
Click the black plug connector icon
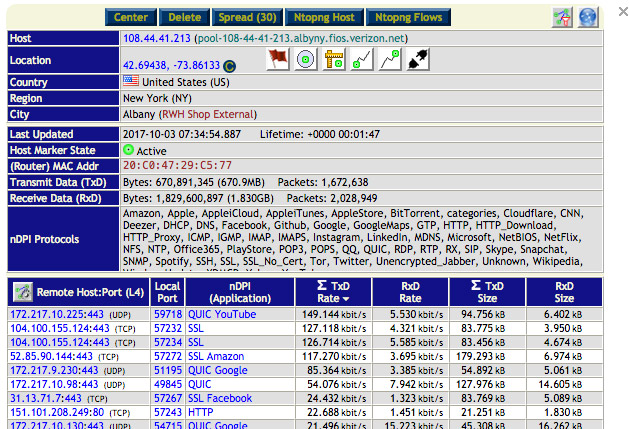(x=419, y=60)
